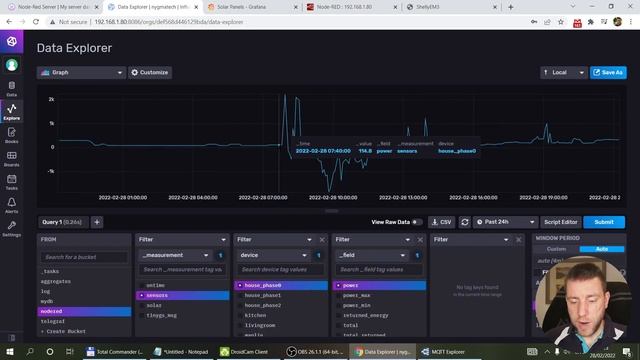The height and width of the screenshot is (360, 640).
Task: Toggle the View Raw Data switch
Action: tap(416, 222)
